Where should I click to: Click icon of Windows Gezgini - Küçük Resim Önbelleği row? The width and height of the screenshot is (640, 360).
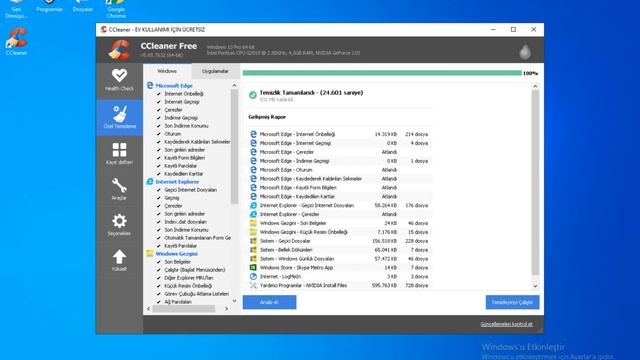point(253,232)
